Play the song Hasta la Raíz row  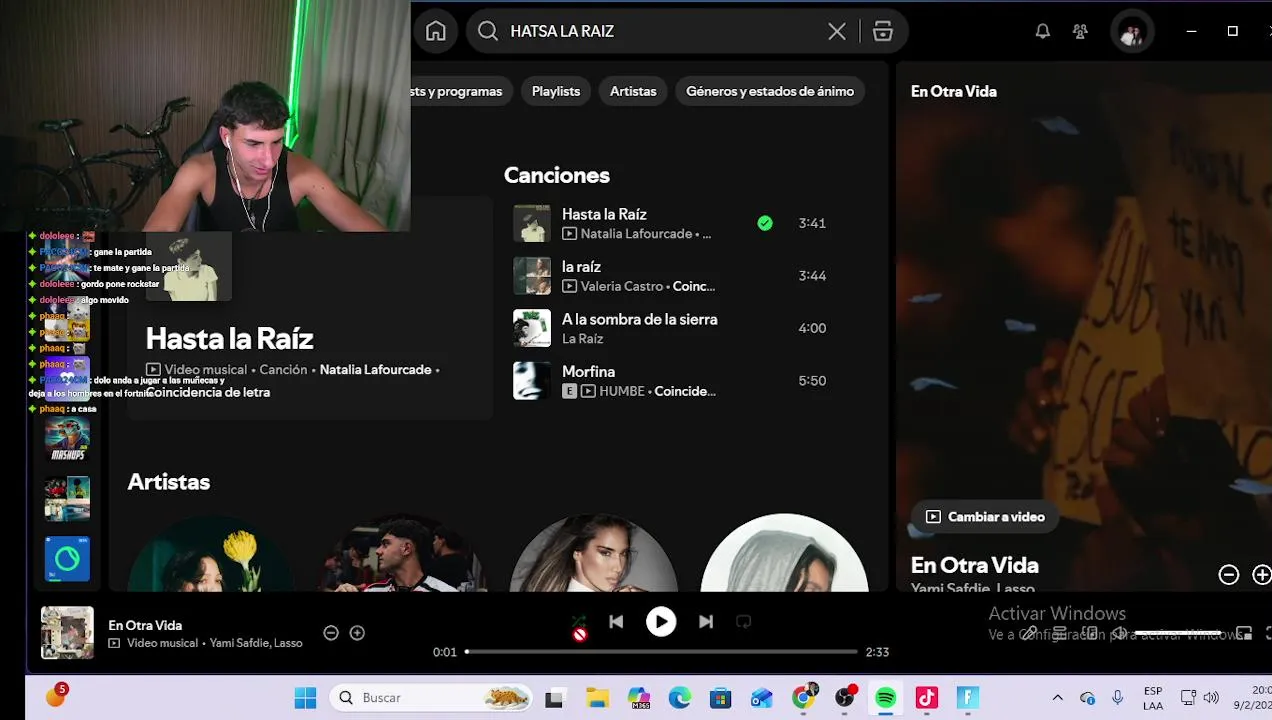pyautogui.click(x=670, y=223)
